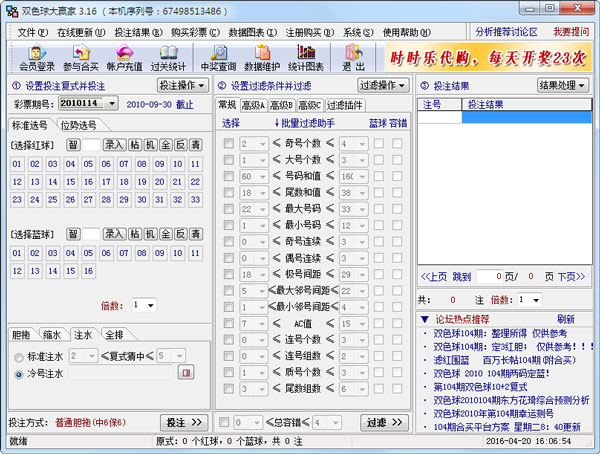
Task: Enable the 奇号个数 filter checkbox
Action: click(225, 144)
